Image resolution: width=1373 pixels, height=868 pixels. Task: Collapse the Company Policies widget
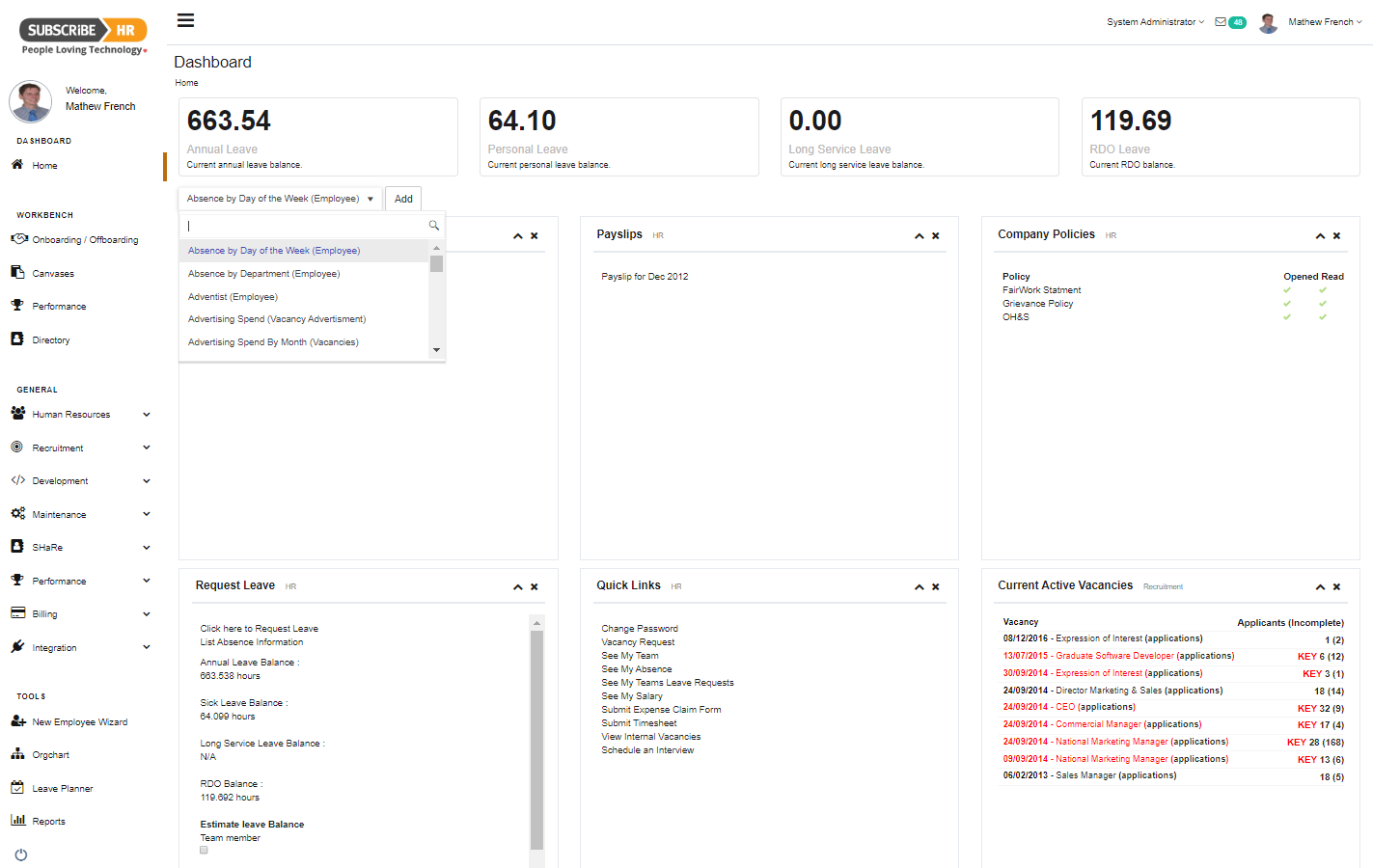click(1320, 235)
